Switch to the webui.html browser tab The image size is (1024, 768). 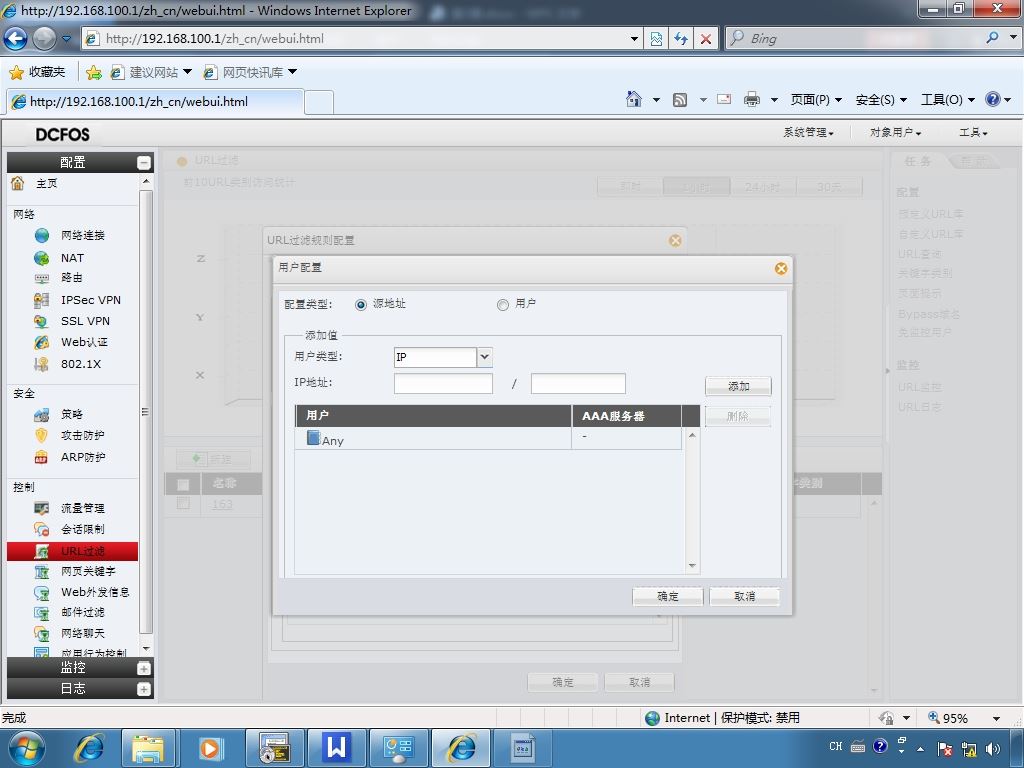155,102
